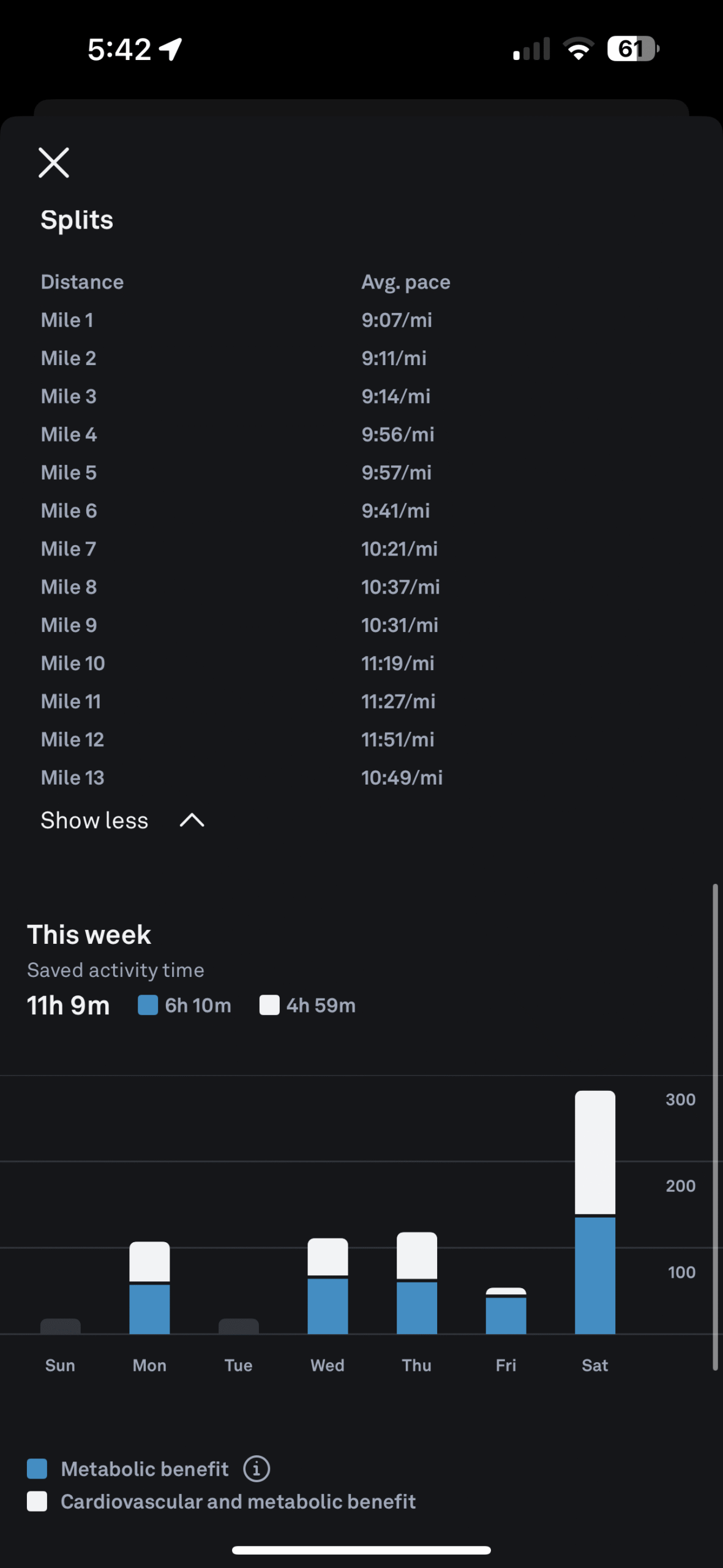Click the vertical scrollbar on right edge
Viewport: 723px width, 1568px height.
click(x=715, y=1127)
